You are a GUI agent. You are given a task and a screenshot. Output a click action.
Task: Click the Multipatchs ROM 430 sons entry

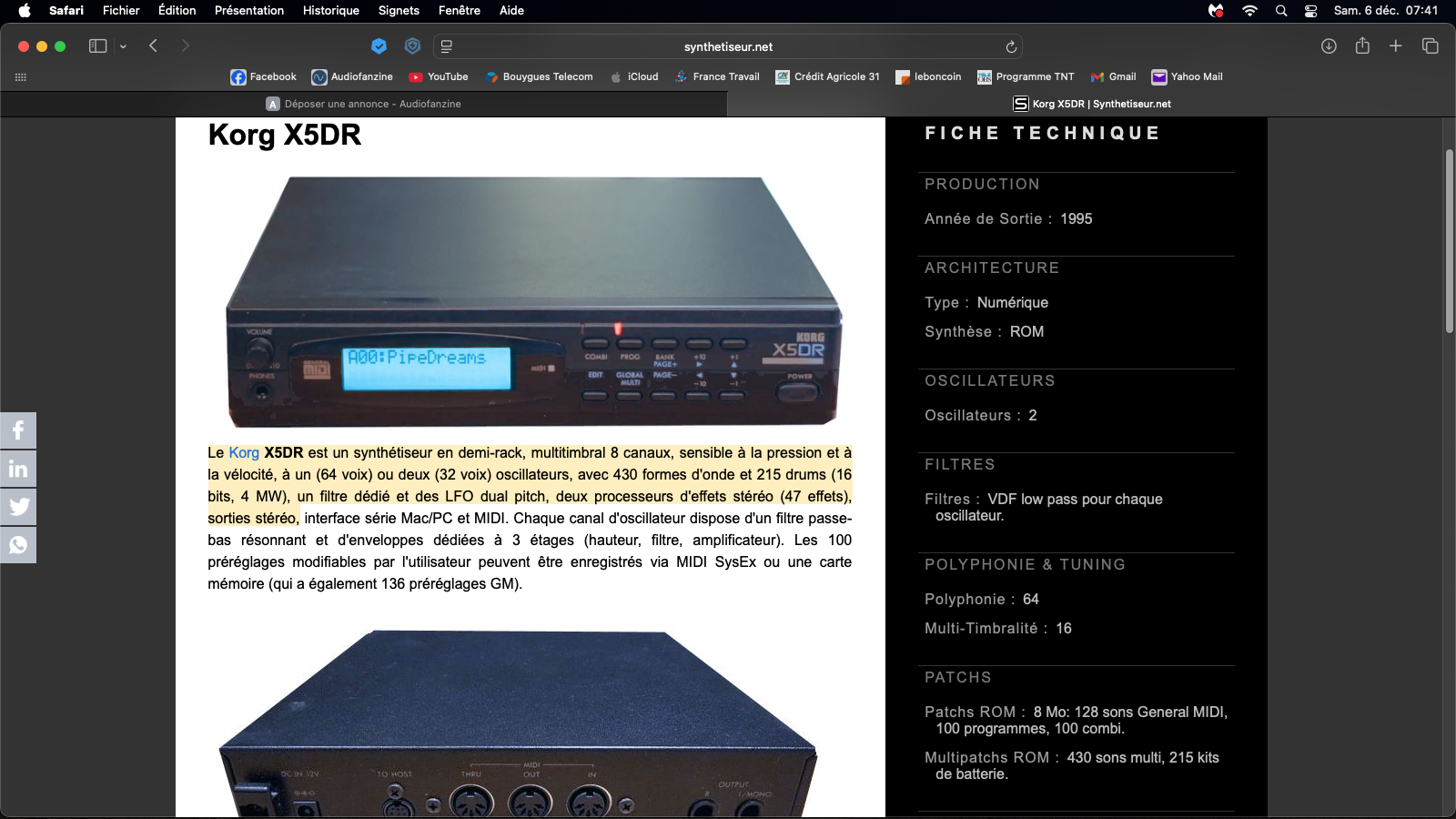pyautogui.click(x=1072, y=766)
